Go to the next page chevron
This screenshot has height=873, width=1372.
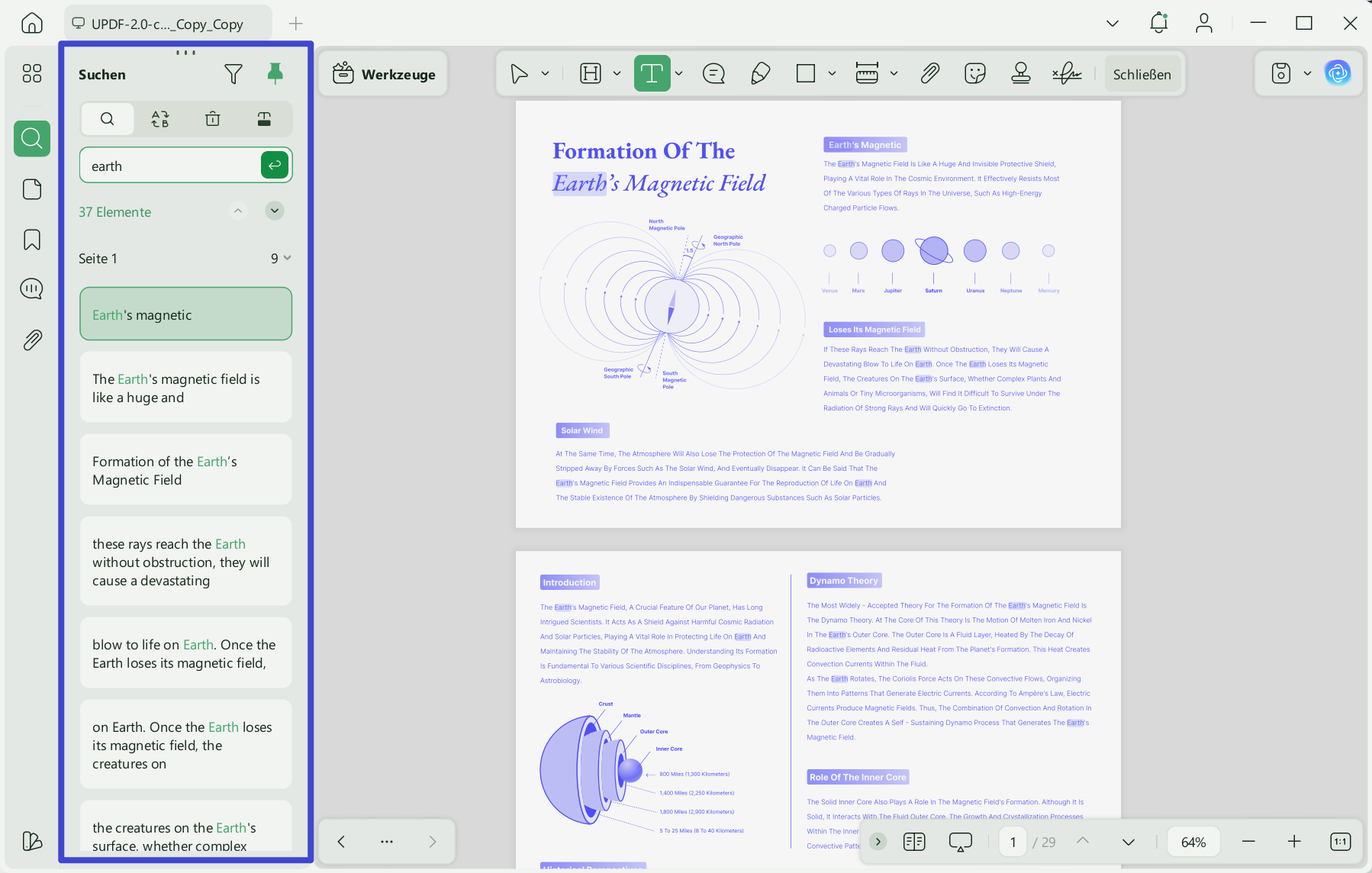click(x=1129, y=842)
